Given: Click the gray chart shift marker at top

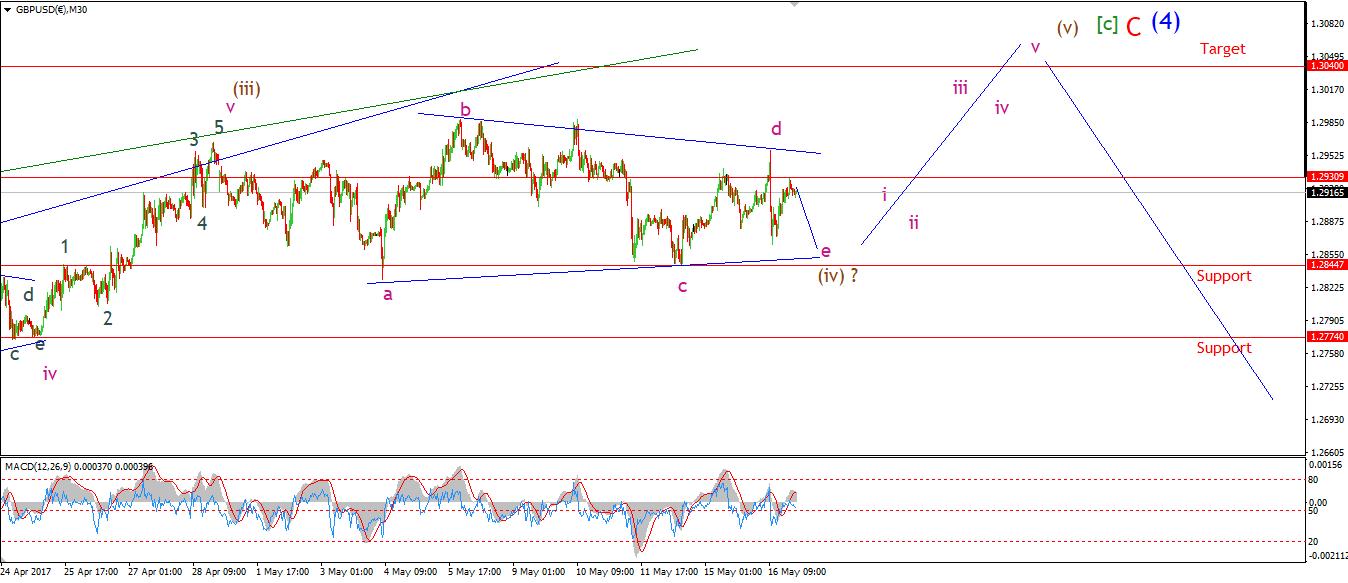Looking at the screenshot, I should tap(795, 4).
